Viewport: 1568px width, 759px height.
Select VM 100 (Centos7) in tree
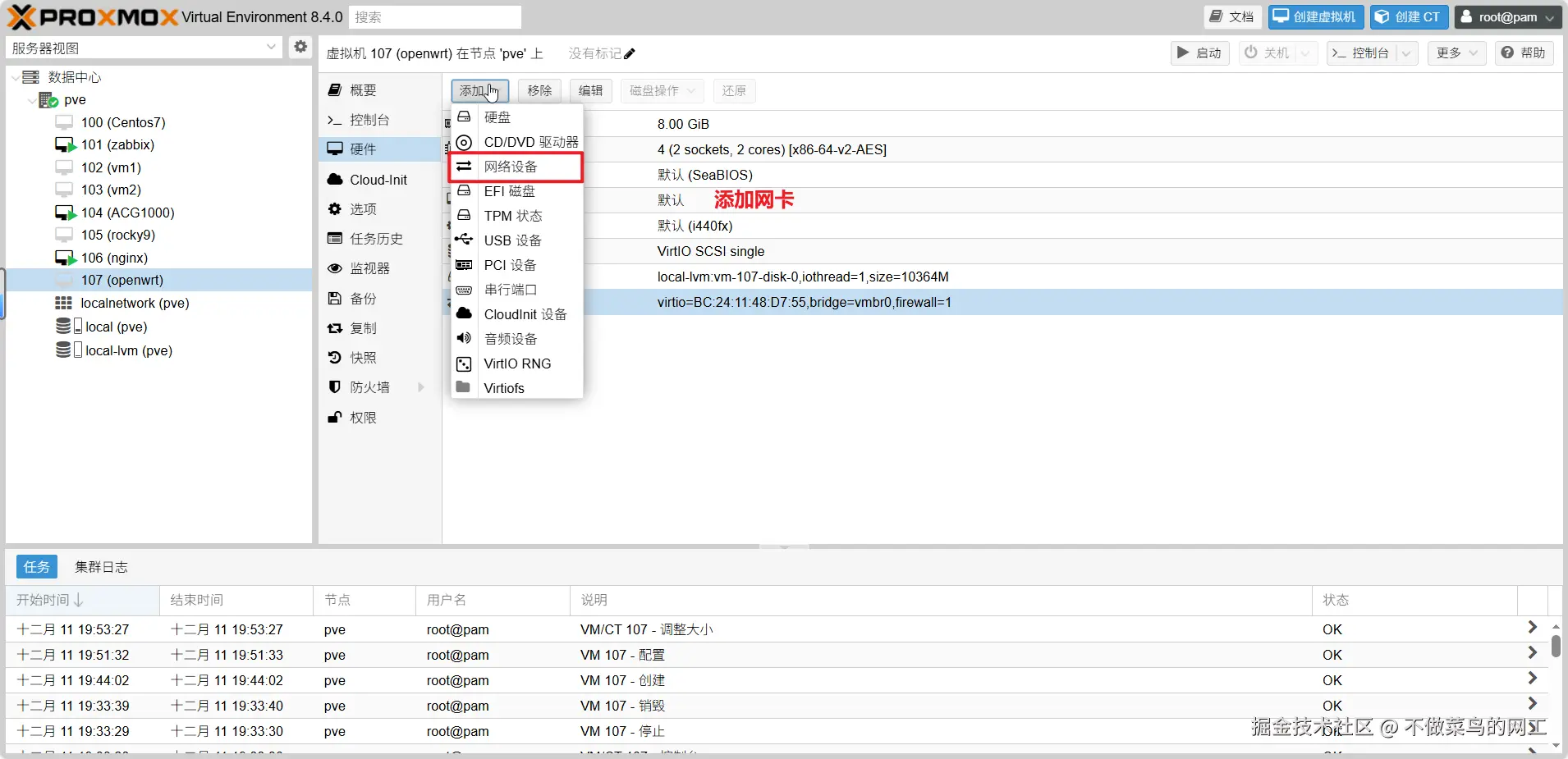pyautogui.click(x=123, y=122)
